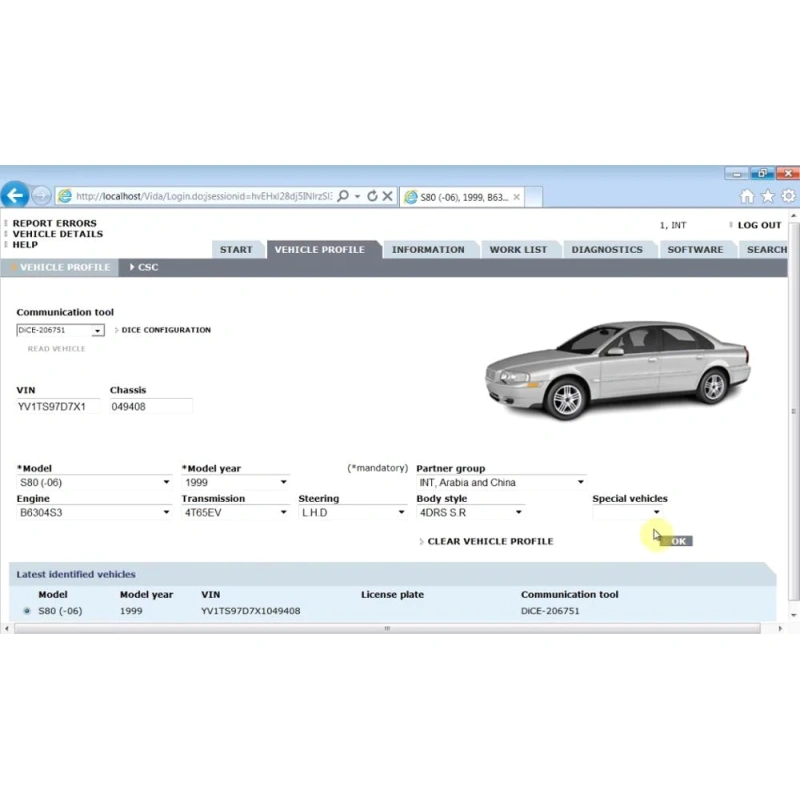Open Steering dropdown L.H.D
This screenshot has height=800, width=800.
tap(353, 513)
